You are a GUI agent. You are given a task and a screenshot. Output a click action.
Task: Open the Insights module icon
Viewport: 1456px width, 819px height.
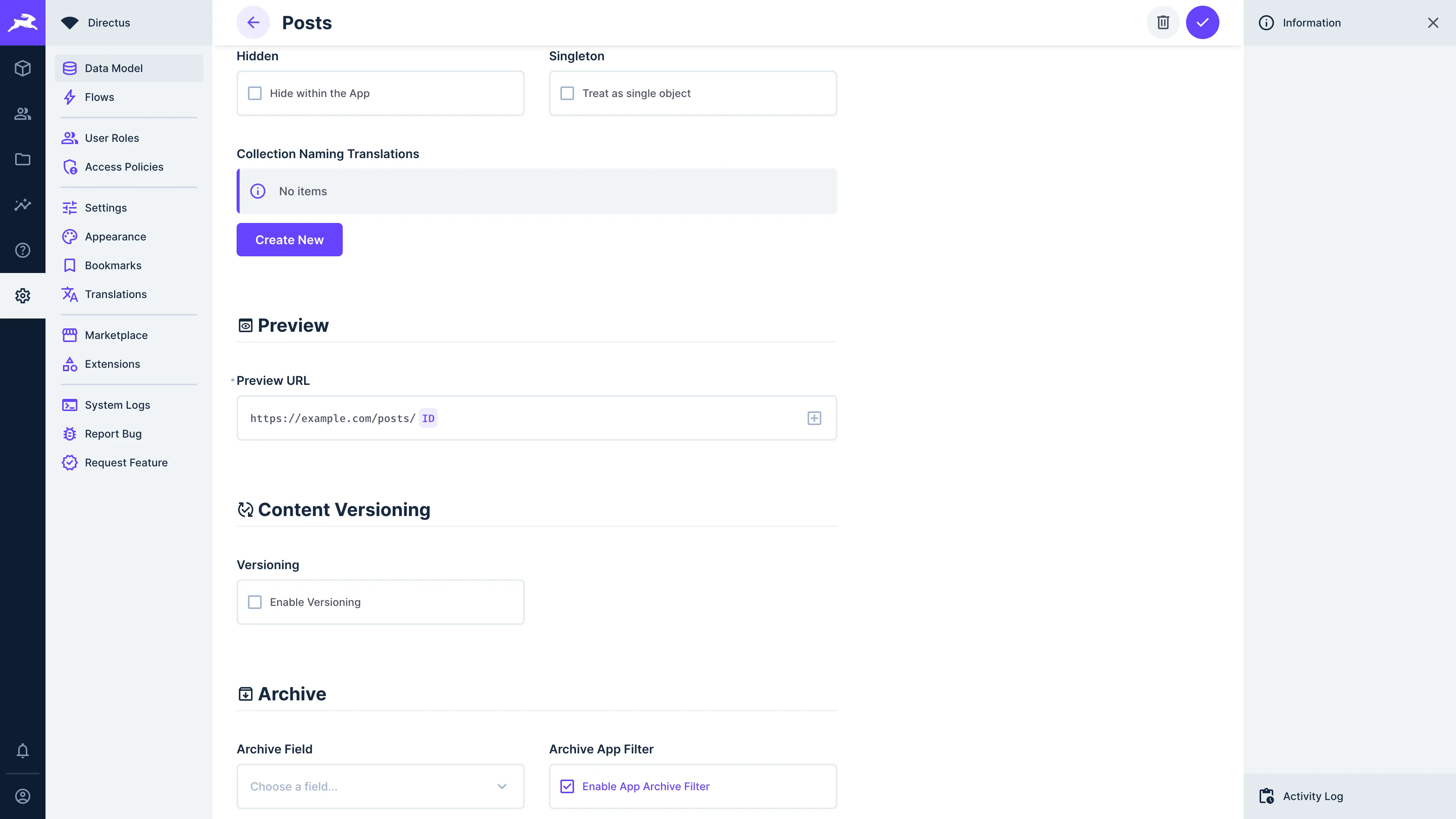(x=23, y=205)
